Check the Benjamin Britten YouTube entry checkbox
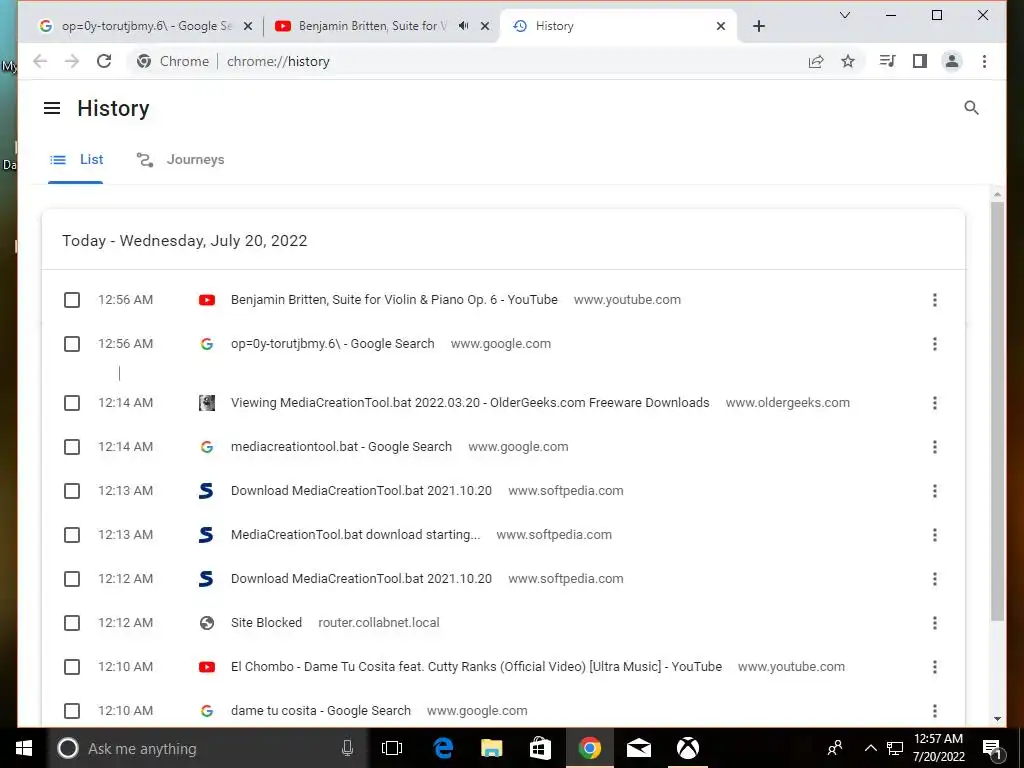 72,300
